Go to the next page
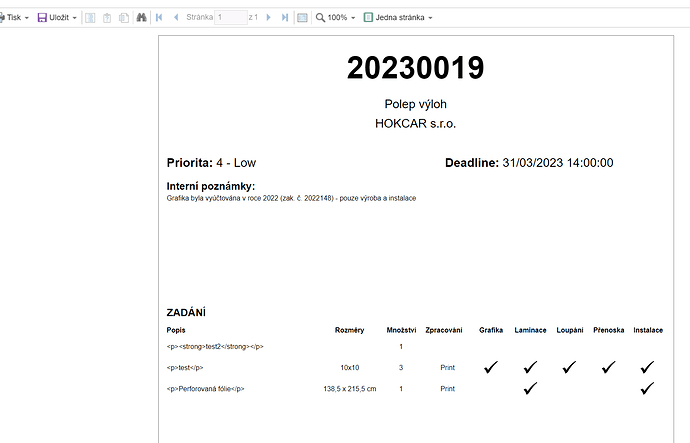This screenshot has width=690, height=443. (268, 18)
